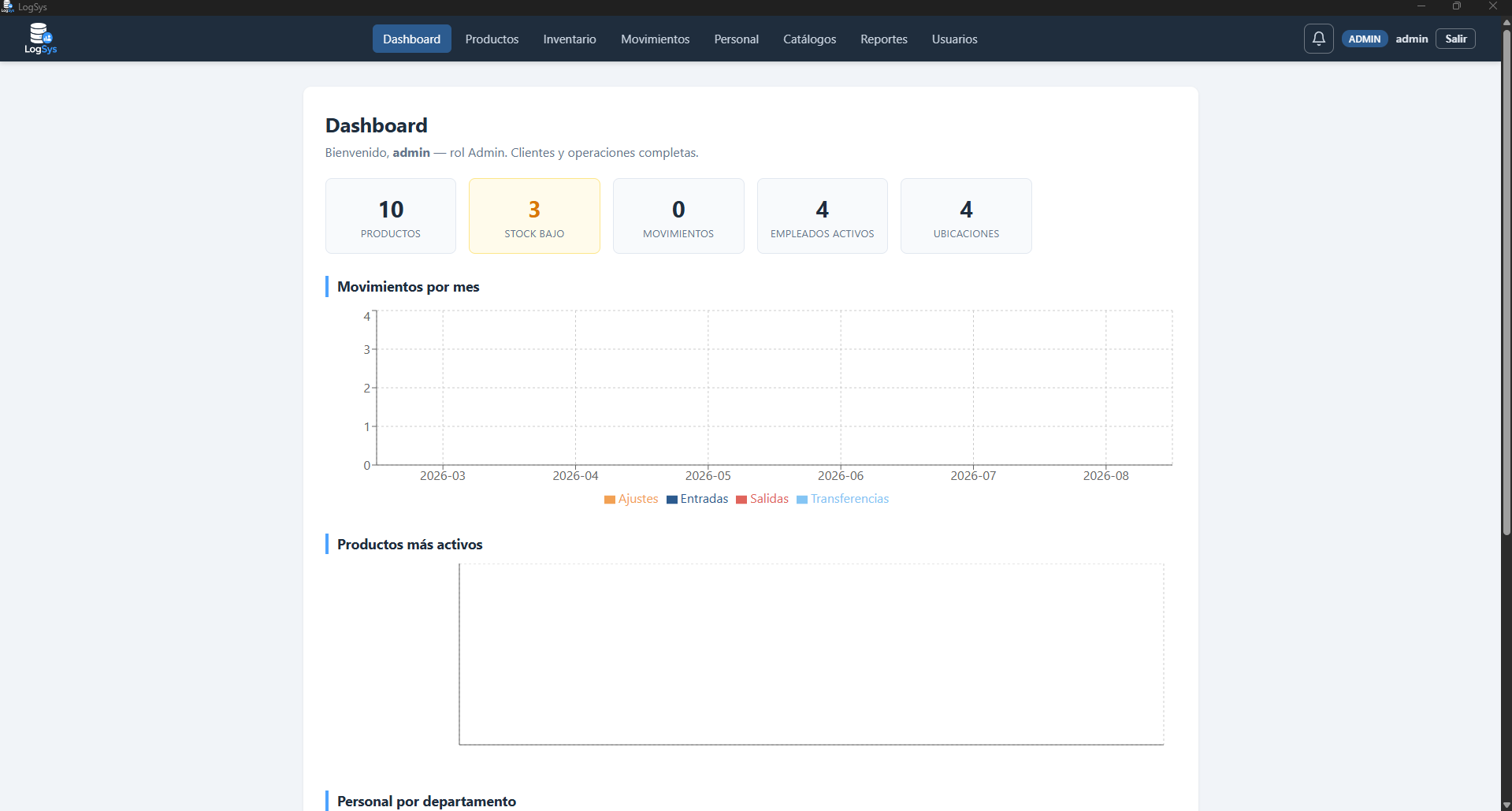This screenshot has width=1512, height=811.
Task: Toggle Entradas series in chart legend
Action: tap(697, 499)
